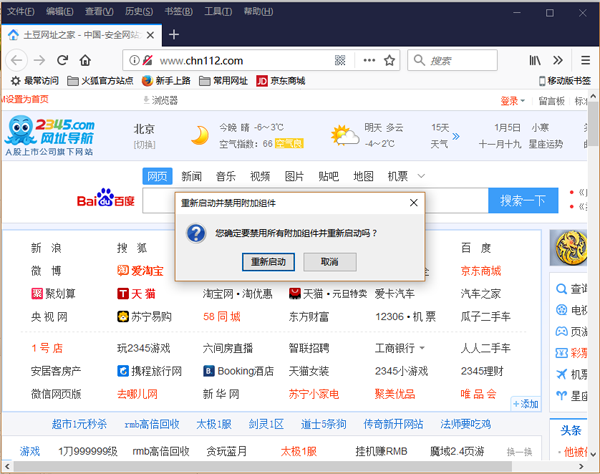The image size is (600, 474).
Task: Reload the current page
Action: (62, 60)
